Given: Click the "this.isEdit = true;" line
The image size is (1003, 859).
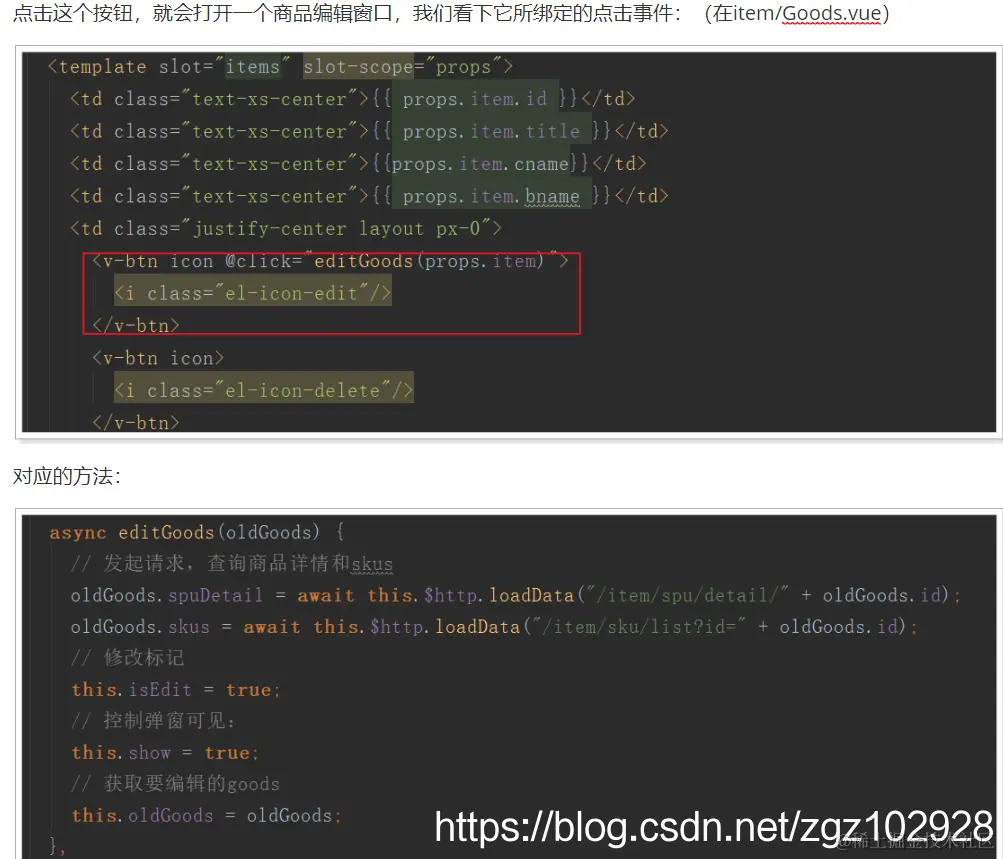Looking at the screenshot, I should coord(176,690).
